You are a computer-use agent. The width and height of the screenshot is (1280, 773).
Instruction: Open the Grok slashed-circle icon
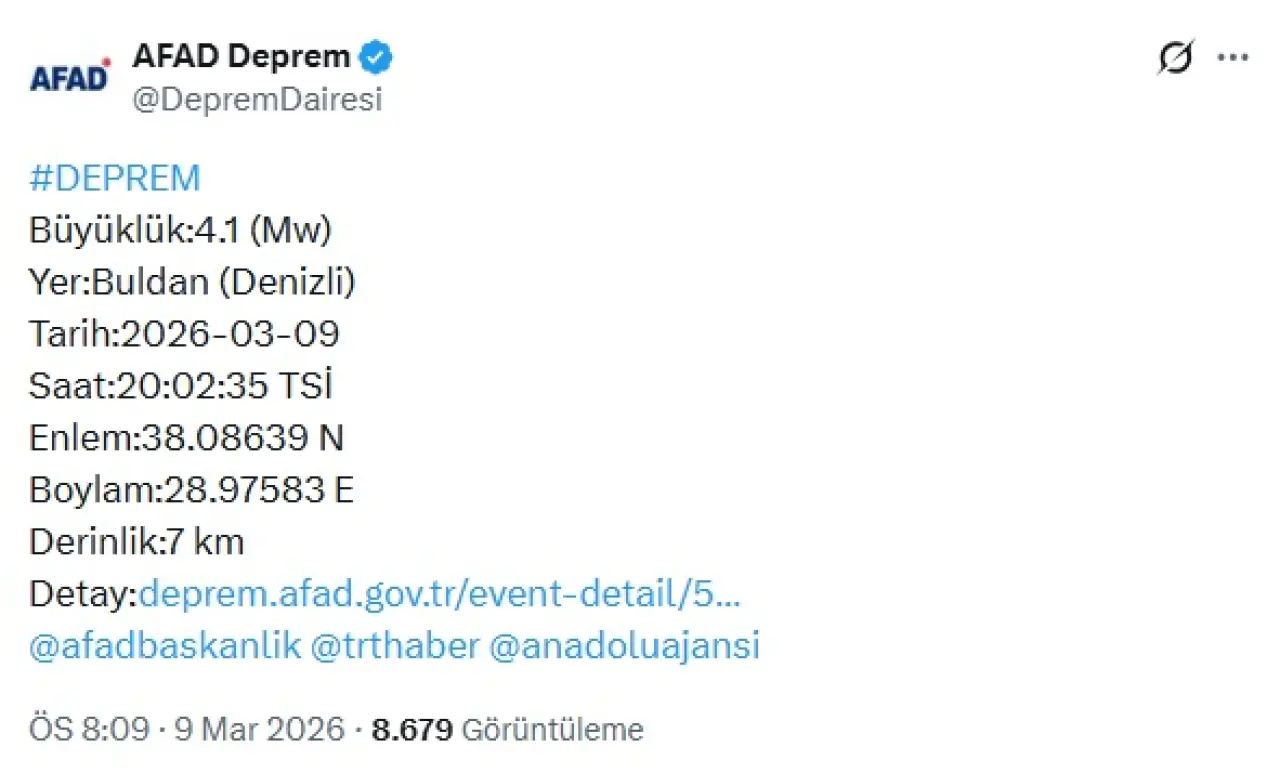coord(1174,58)
